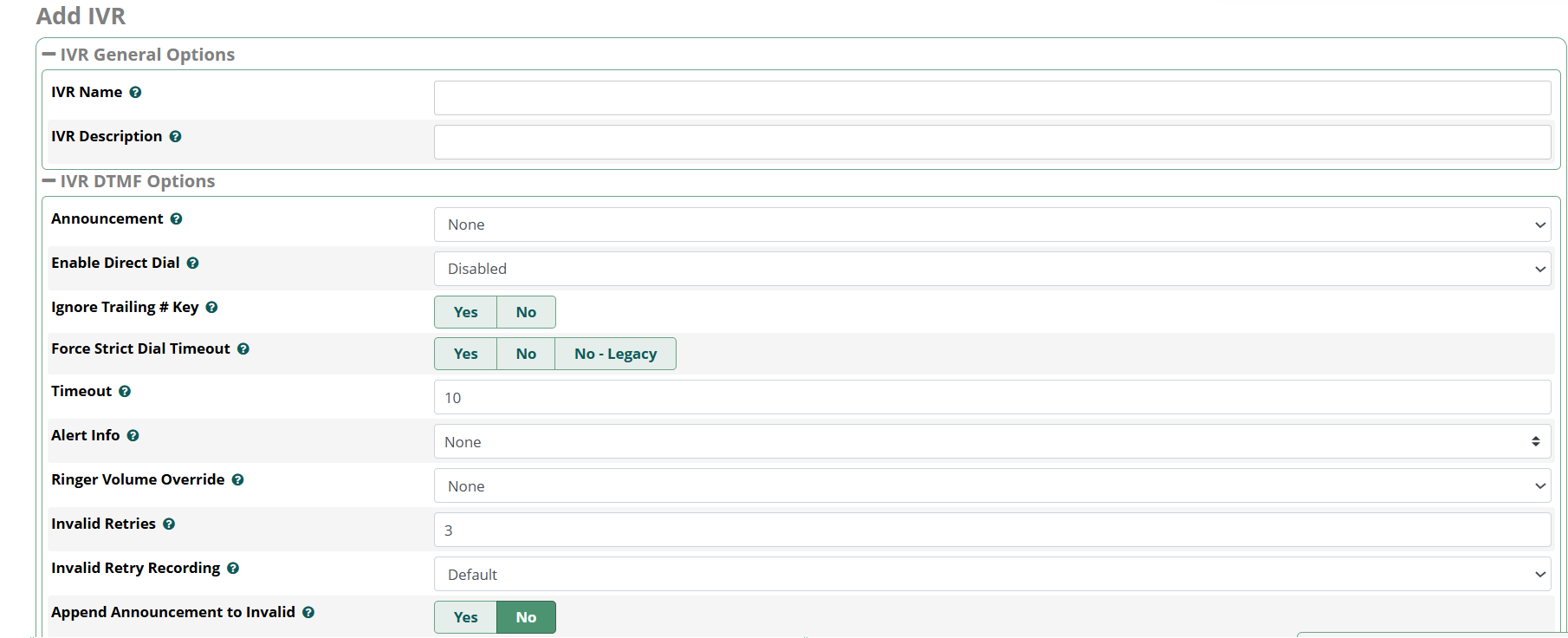The image size is (1568, 638).
Task: Click the Invalid Retry Recording label
Action: coord(136,568)
